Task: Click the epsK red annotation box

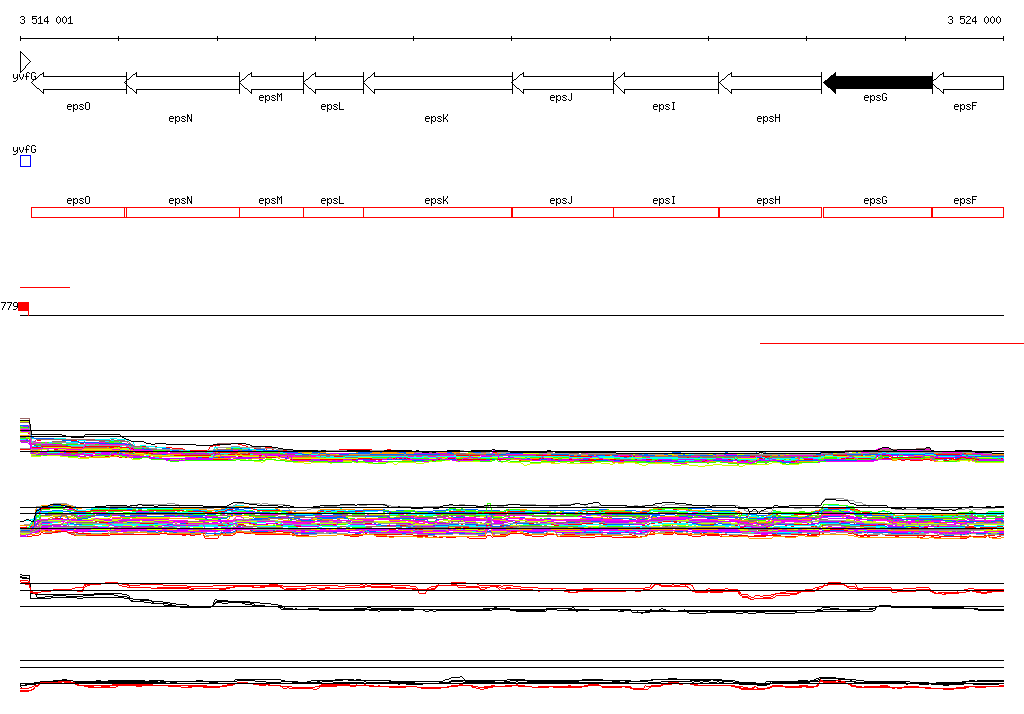Action: coord(438,212)
